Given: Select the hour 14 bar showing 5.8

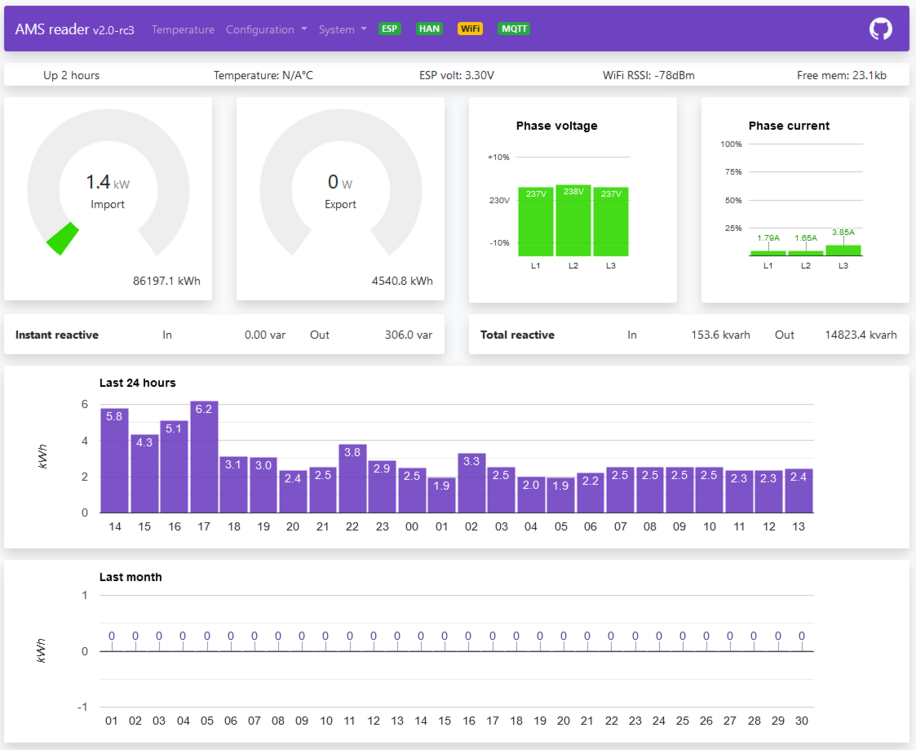Looking at the screenshot, I should (114, 461).
